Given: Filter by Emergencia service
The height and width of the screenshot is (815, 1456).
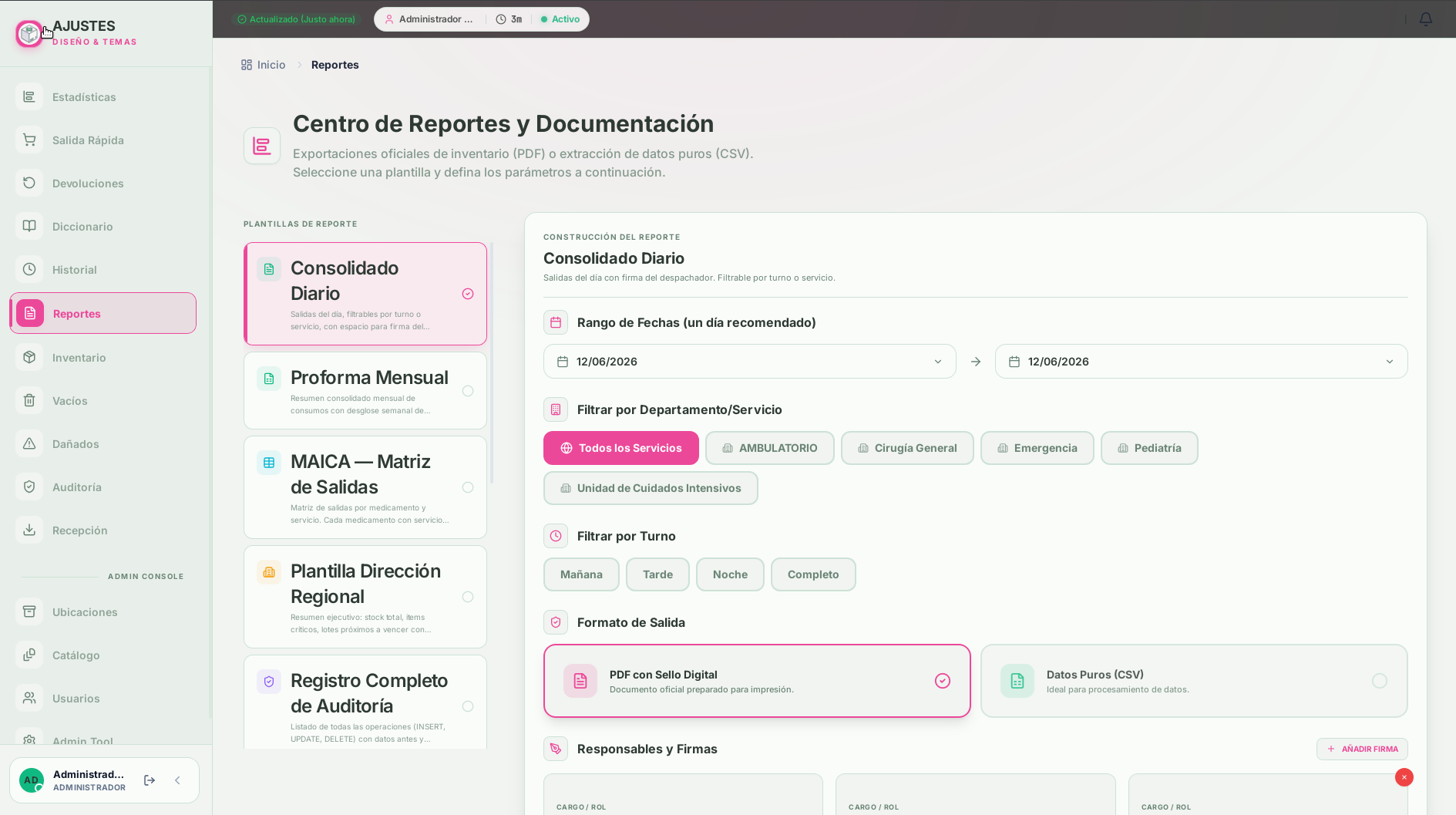Looking at the screenshot, I should pos(1037,448).
